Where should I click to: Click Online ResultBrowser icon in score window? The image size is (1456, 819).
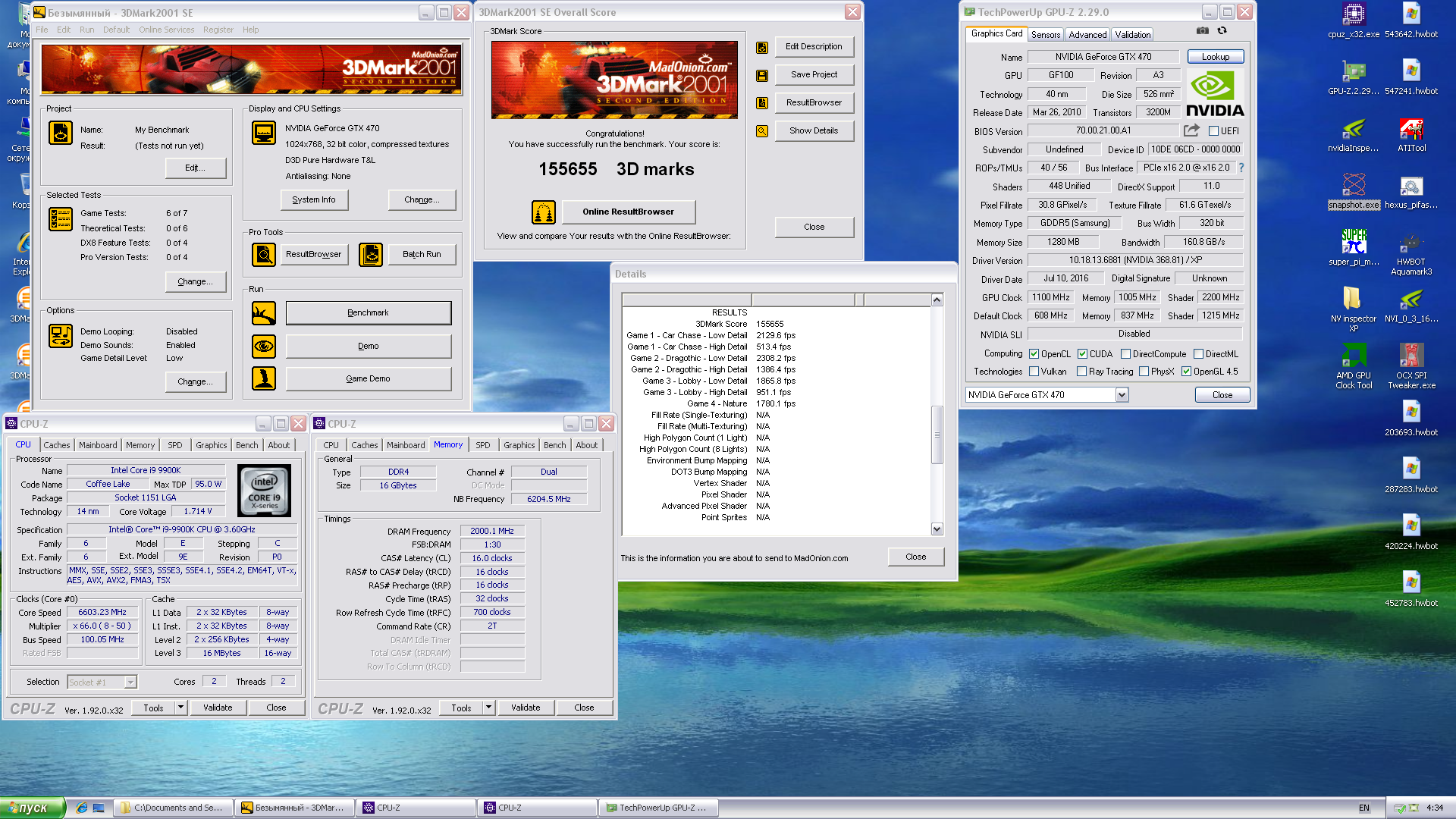pos(544,212)
